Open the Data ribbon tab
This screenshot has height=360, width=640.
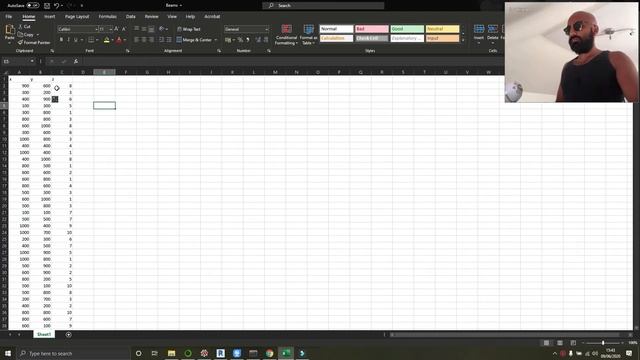coord(131,17)
